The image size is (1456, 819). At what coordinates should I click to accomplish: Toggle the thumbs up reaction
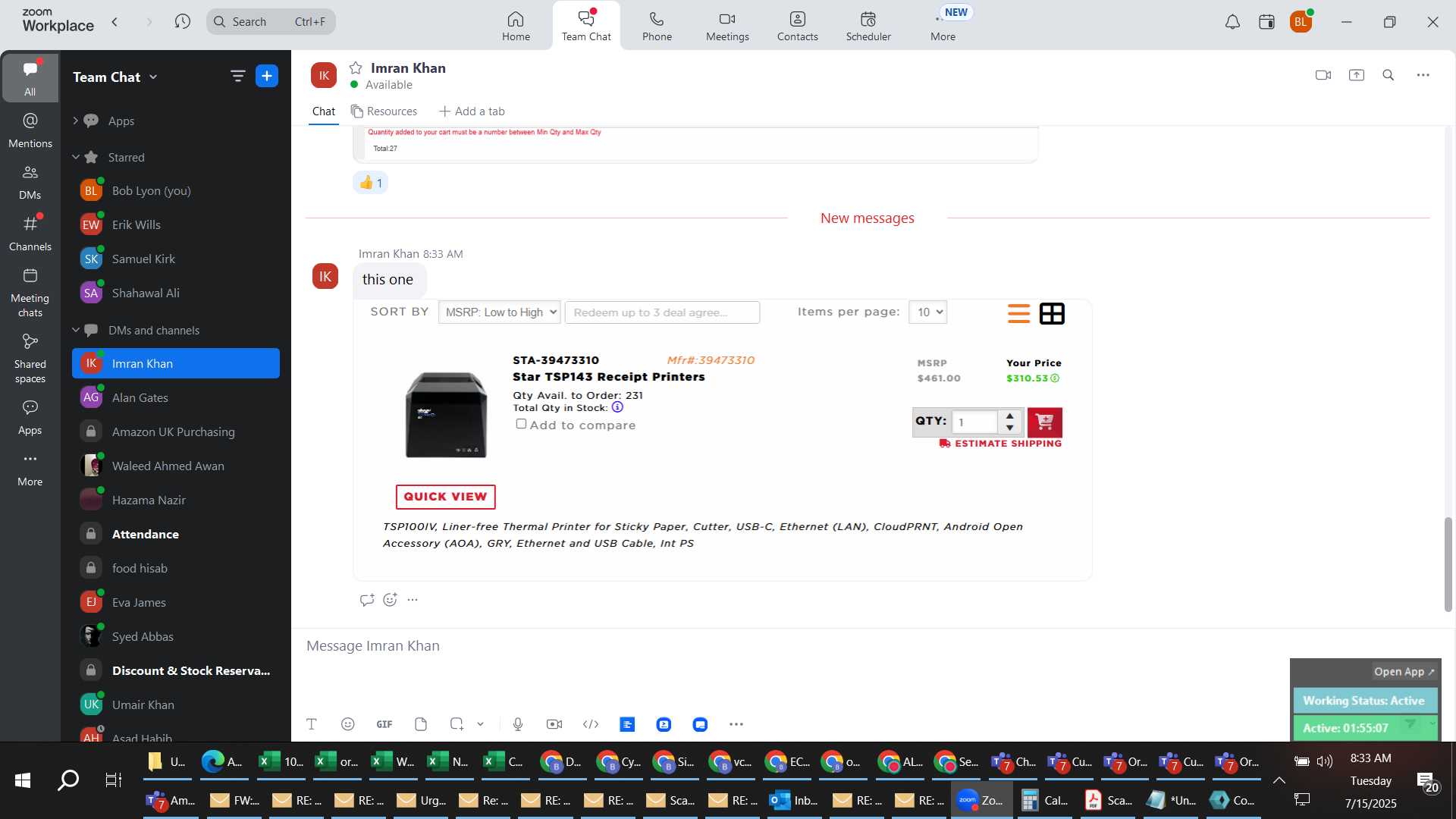[371, 183]
